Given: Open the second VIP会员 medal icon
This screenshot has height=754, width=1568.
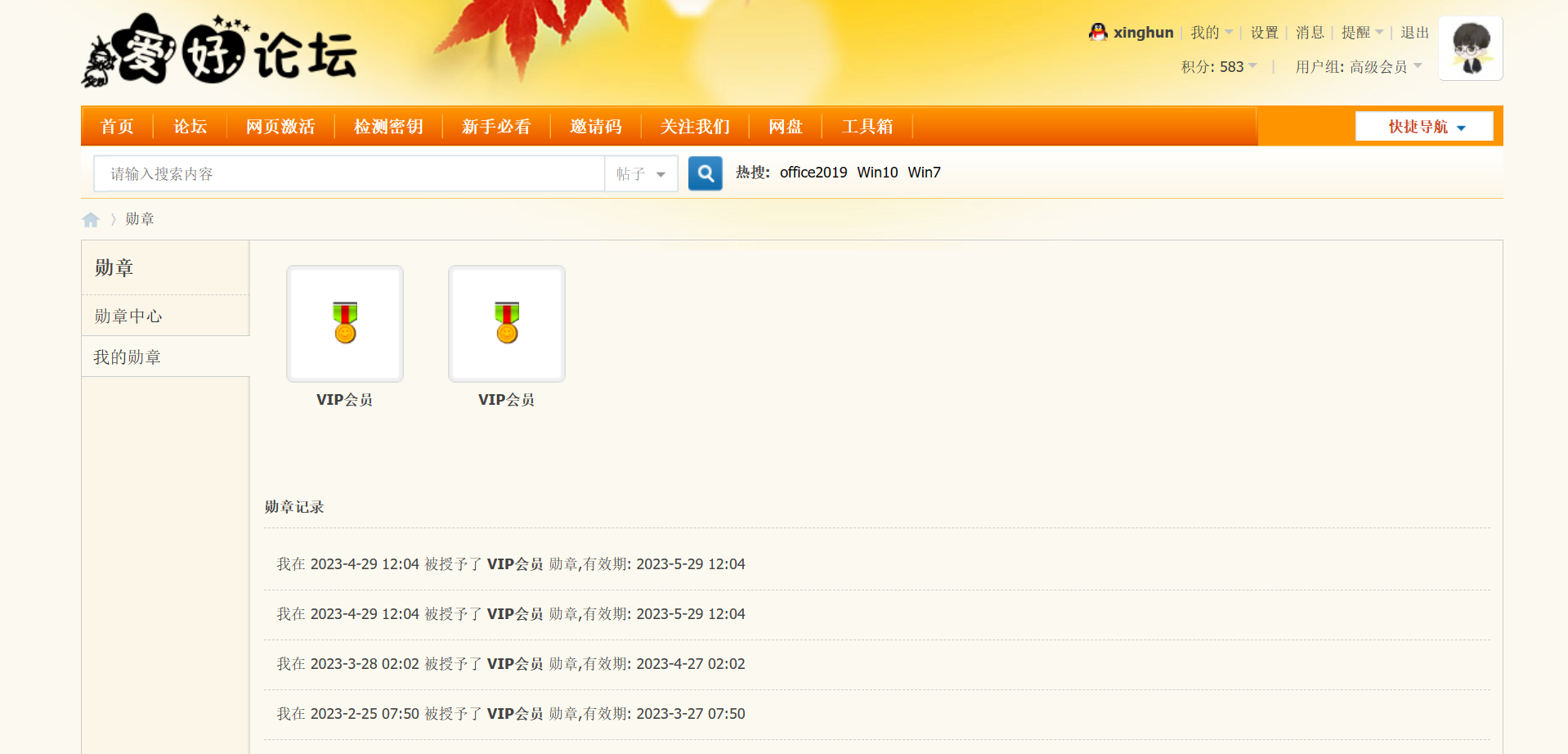Looking at the screenshot, I should [506, 323].
